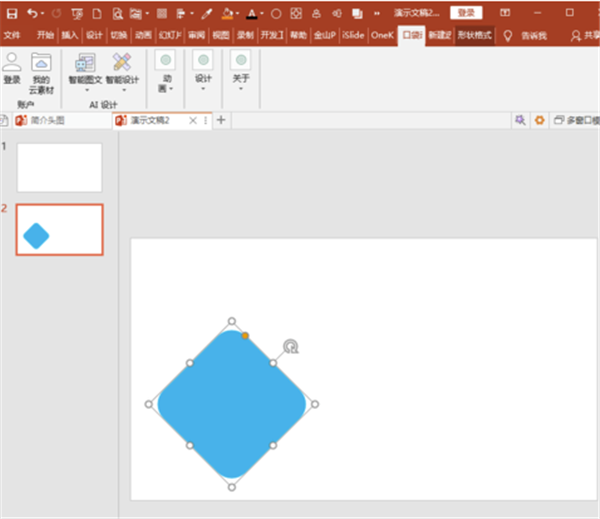This screenshot has width=600, height=519.
Task: Click the yellow corner-radius adjustment handle
Action: pyautogui.click(x=245, y=335)
